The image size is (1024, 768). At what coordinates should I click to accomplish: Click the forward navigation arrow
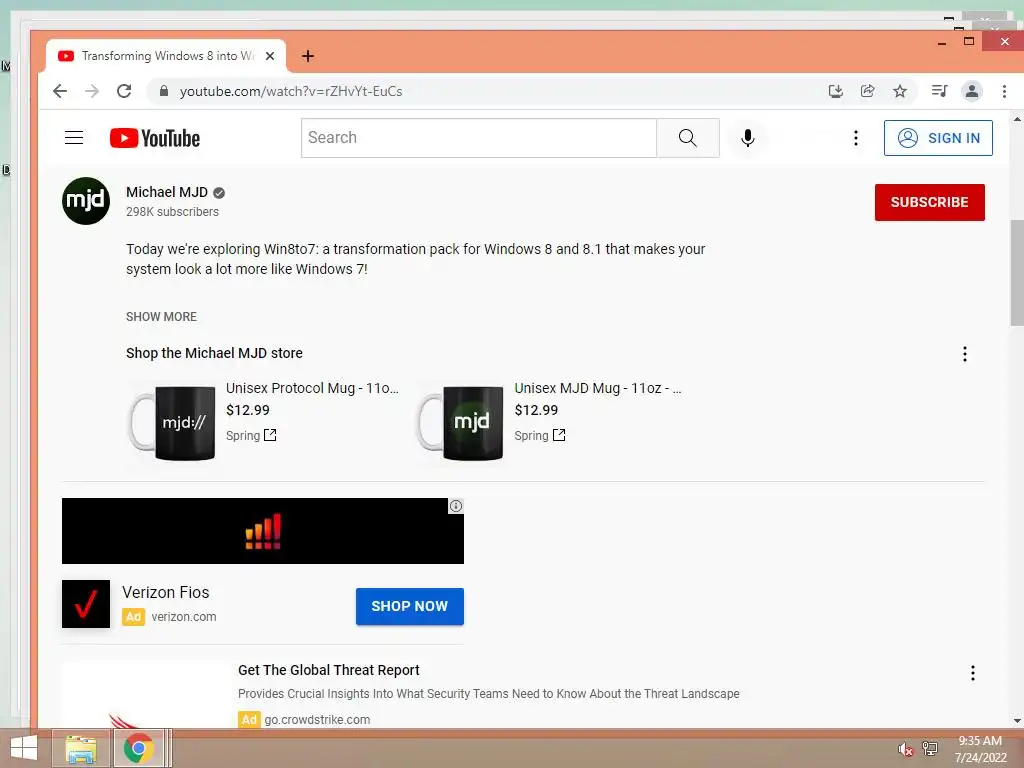pos(92,91)
